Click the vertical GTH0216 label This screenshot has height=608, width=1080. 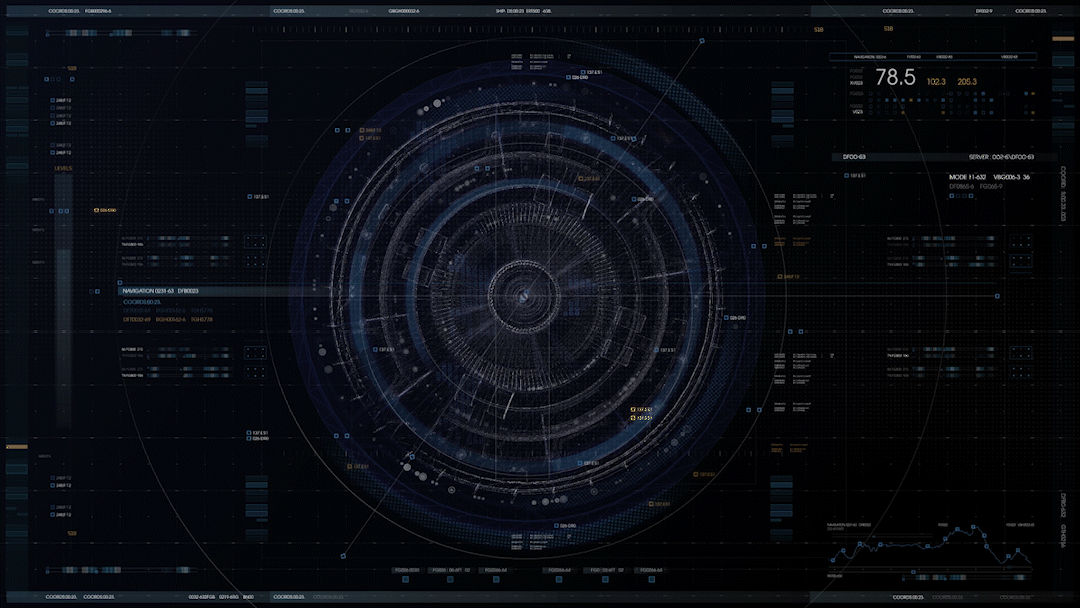[1063, 536]
